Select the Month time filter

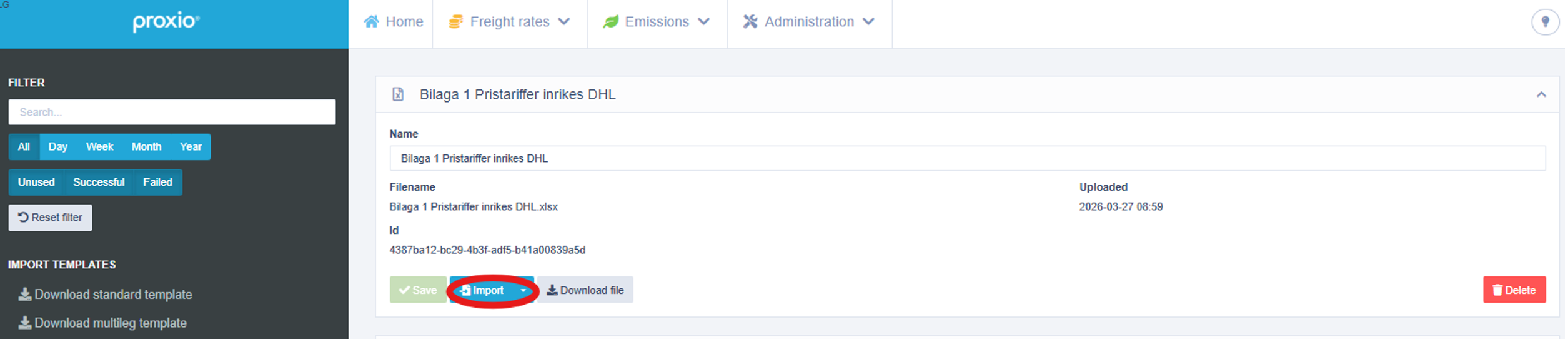pos(147,147)
